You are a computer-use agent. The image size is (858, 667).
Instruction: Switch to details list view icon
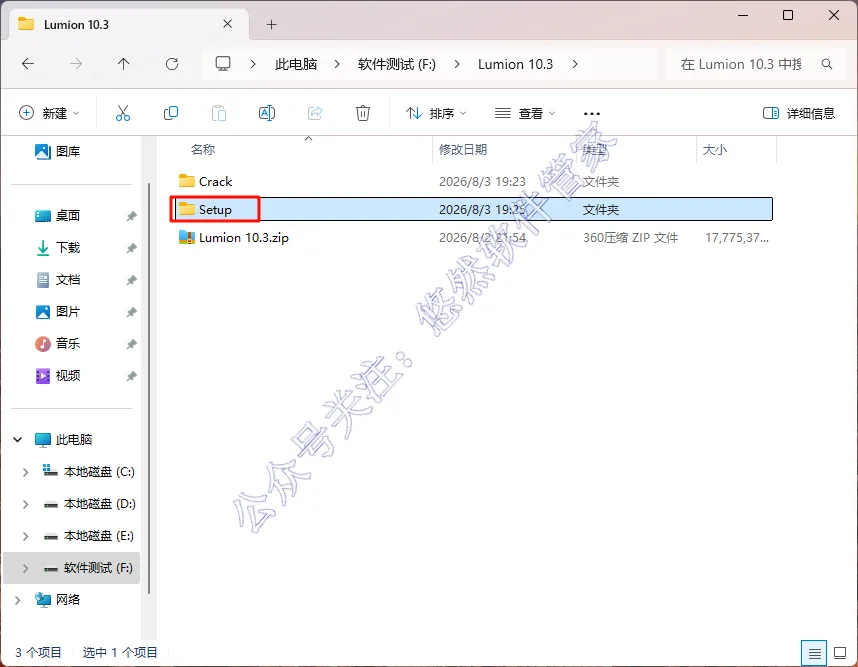click(814, 653)
